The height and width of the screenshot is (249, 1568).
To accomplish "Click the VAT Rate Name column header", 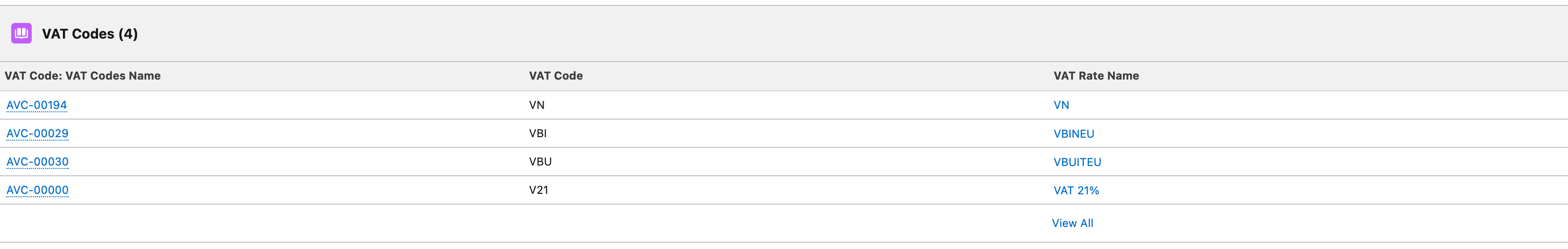I will click(1096, 76).
